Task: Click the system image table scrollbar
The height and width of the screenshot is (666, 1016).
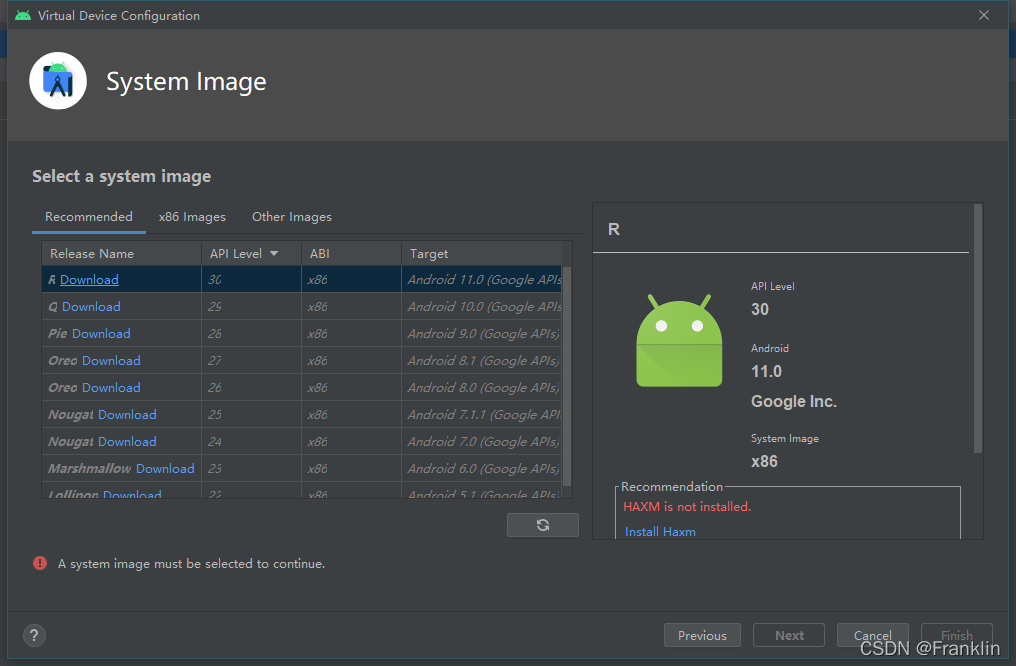Action: click(567, 376)
